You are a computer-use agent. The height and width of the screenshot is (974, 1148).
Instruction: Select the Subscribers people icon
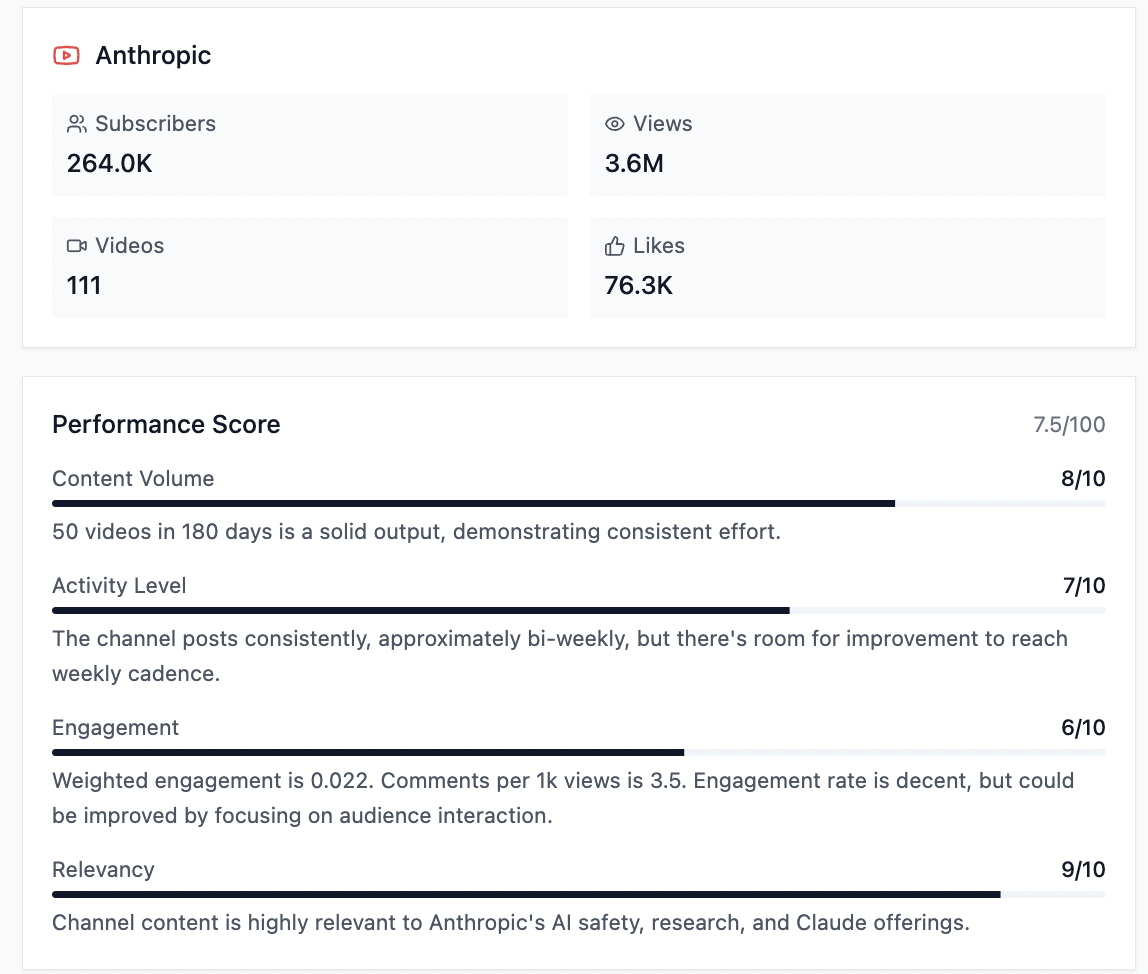74,123
